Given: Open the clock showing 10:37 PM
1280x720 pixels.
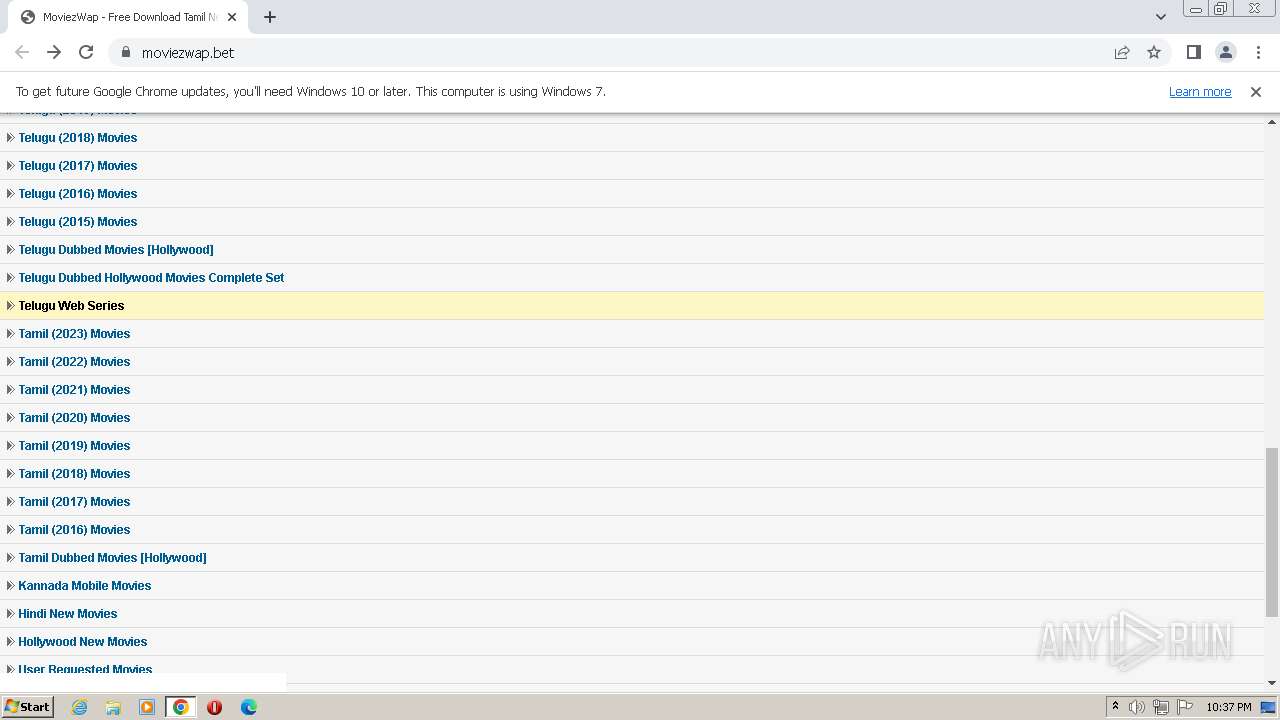Looking at the screenshot, I should tap(1229, 707).
